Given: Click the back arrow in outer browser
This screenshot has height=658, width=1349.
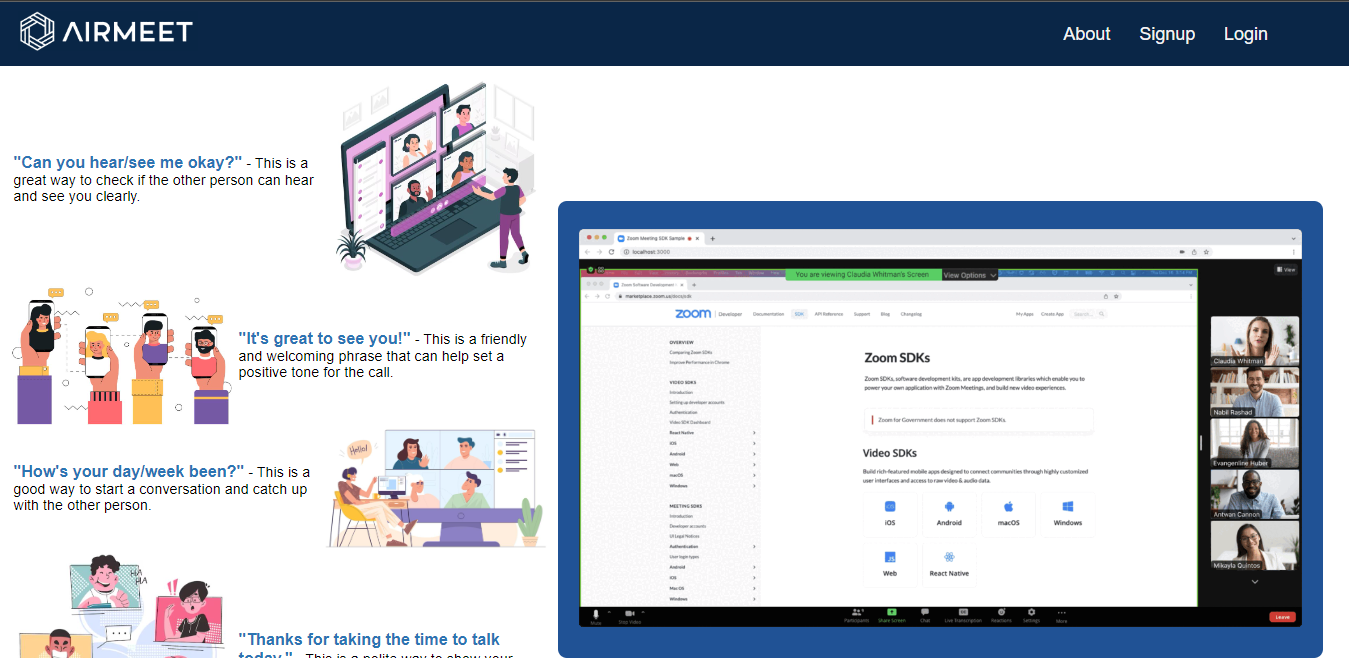Looking at the screenshot, I should (587, 252).
